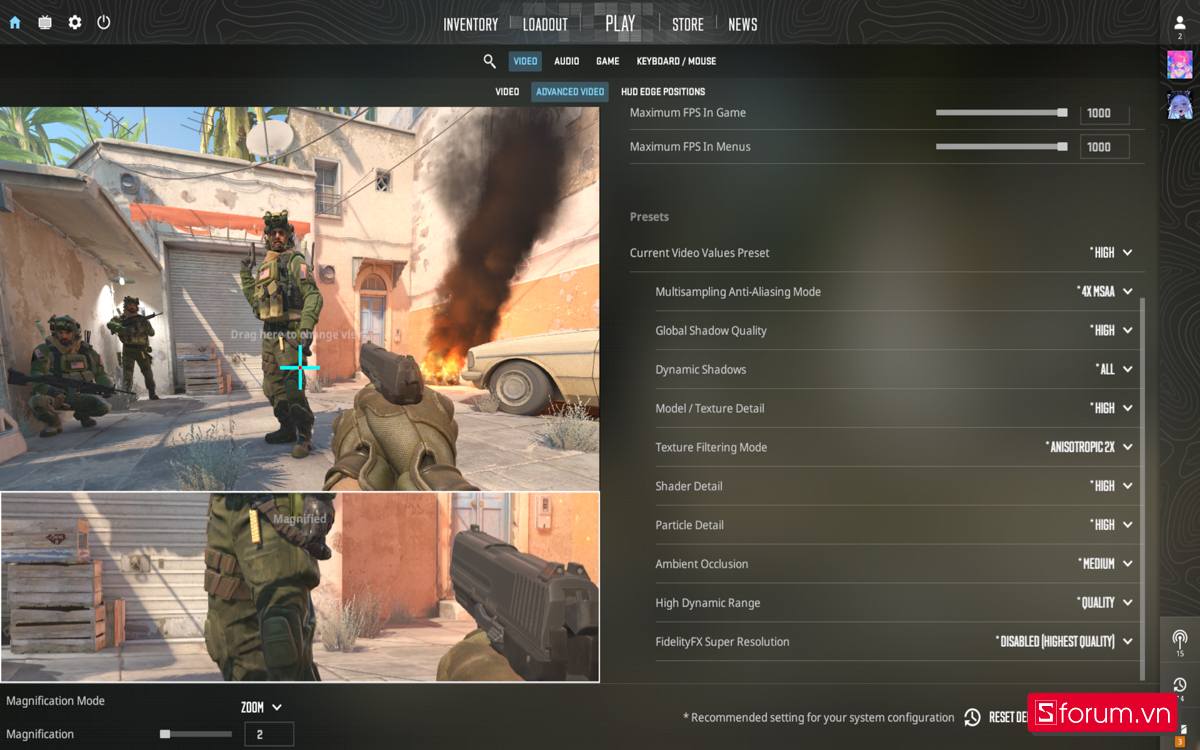Open the watch TV icon

tap(45, 22)
